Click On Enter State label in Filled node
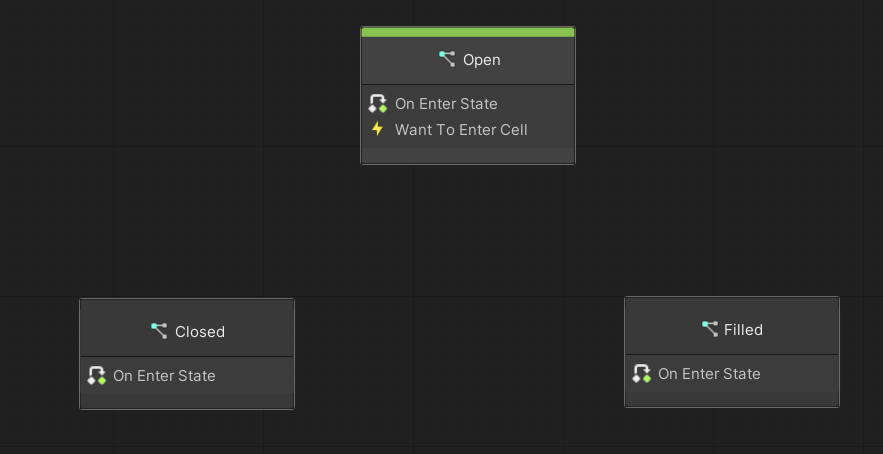The height and width of the screenshot is (454, 883). click(x=709, y=374)
